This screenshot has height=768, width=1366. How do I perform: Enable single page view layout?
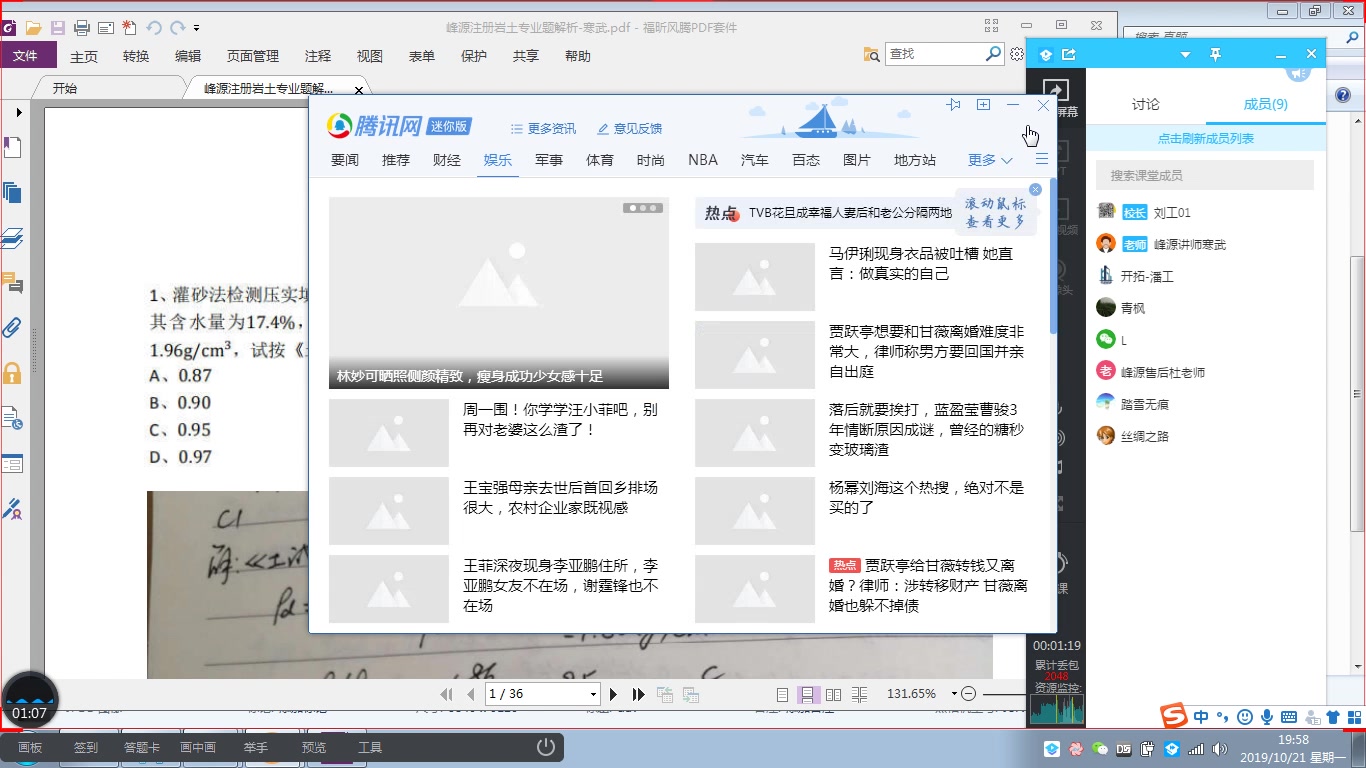[783, 693]
